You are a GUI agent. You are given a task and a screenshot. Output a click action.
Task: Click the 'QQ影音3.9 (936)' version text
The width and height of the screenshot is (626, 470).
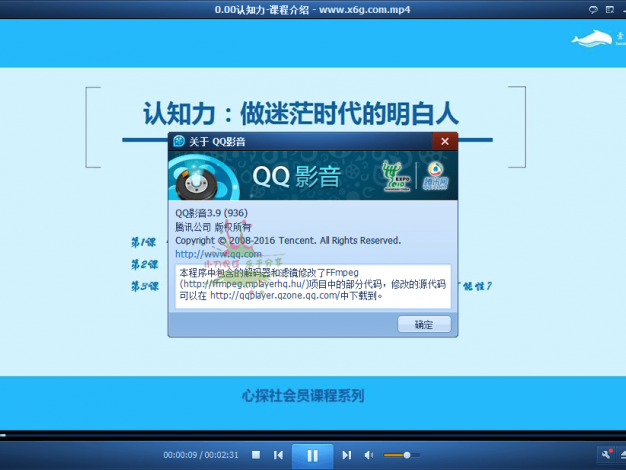point(212,213)
